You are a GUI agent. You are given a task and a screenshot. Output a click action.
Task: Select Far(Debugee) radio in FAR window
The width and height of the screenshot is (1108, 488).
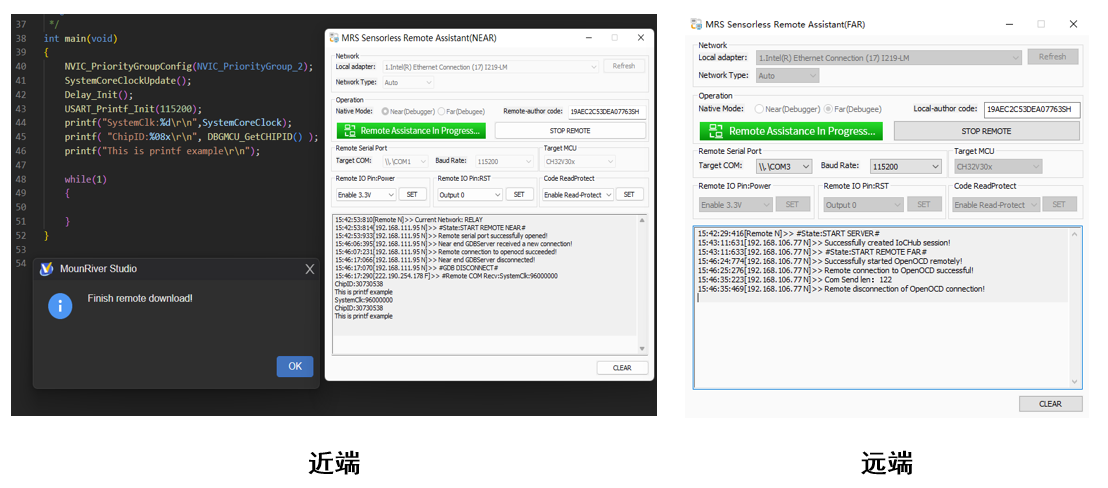pyautogui.click(x=853, y=109)
